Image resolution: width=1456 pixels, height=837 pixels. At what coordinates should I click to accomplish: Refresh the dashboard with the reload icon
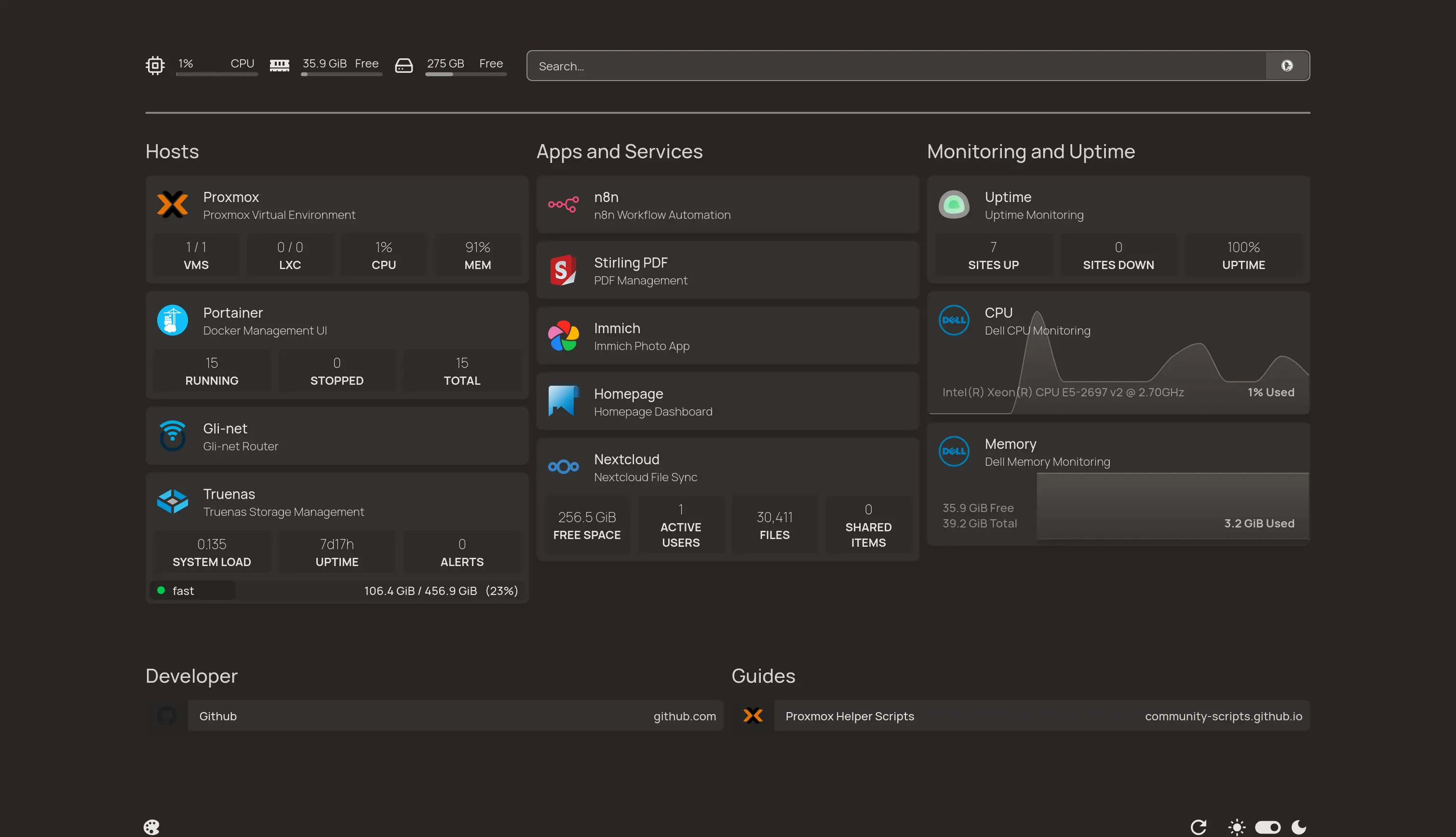coord(1200,827)
